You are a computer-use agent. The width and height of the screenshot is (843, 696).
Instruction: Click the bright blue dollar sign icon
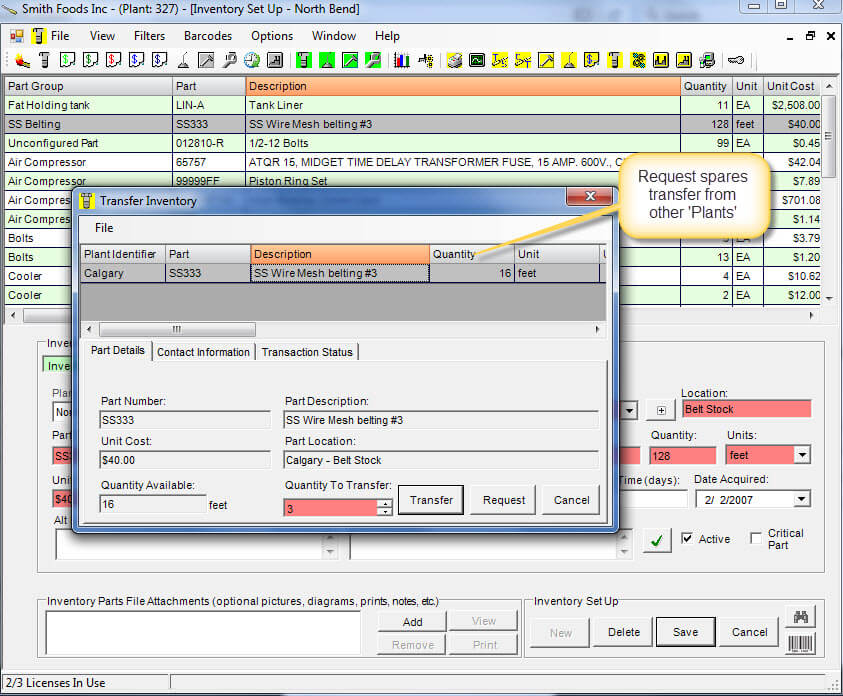point(137,60)
